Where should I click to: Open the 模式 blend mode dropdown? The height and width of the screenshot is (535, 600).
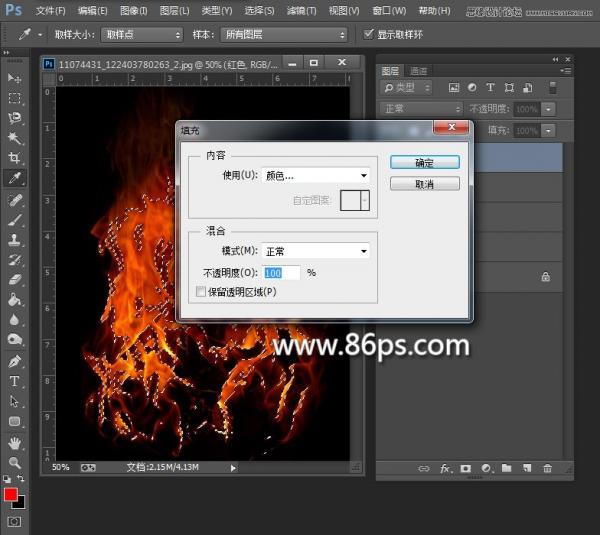315,251
